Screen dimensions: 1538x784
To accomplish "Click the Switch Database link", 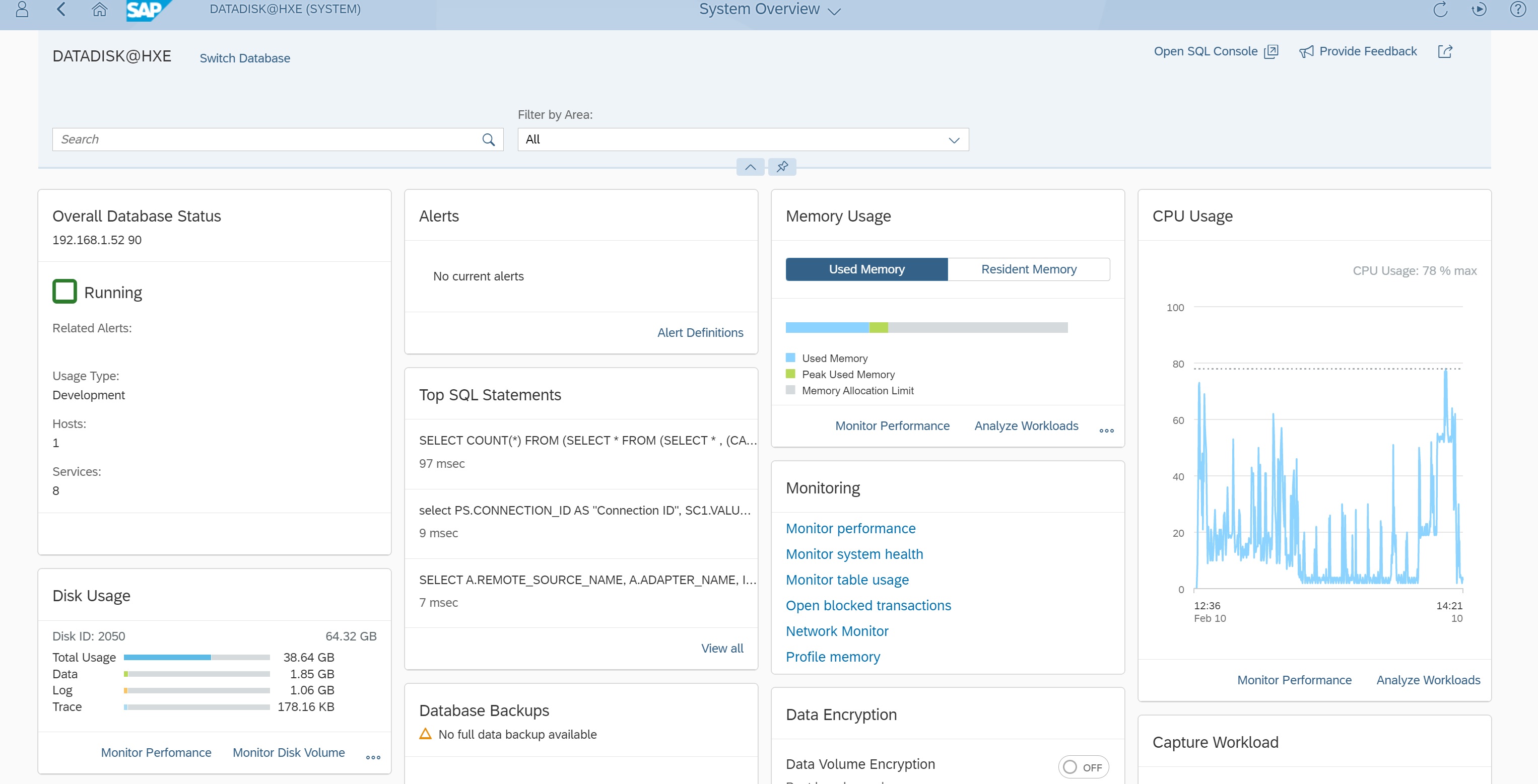I will click(x=245, y=58).
